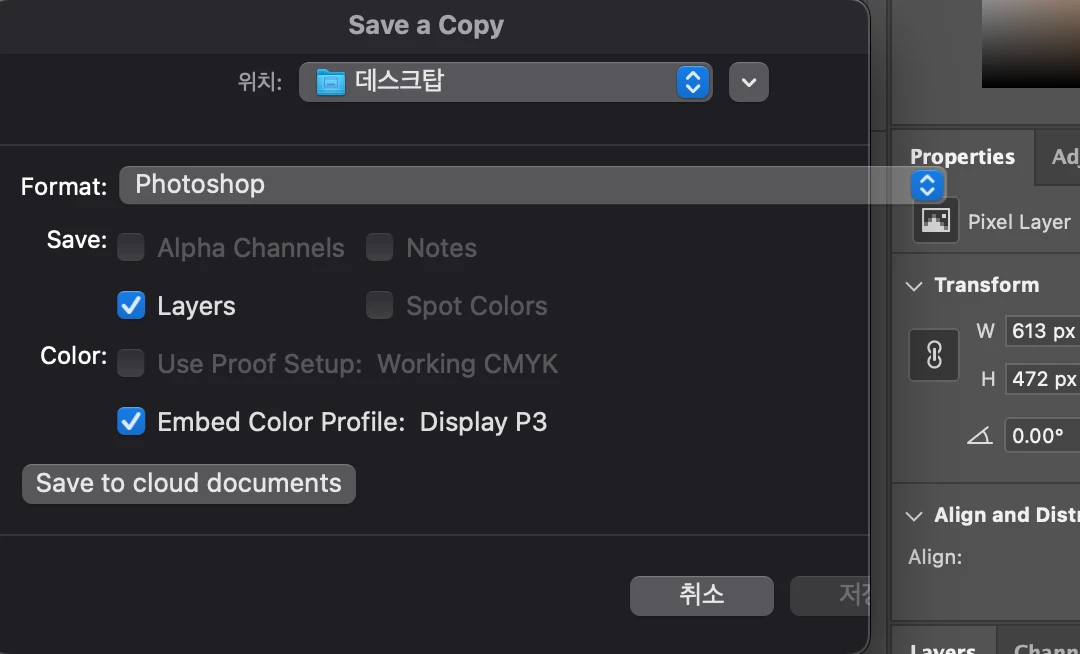Toggle the Notes checkbox
Image resolution: width=1080 pixels, height=654 pixels.
coord(380,247)
